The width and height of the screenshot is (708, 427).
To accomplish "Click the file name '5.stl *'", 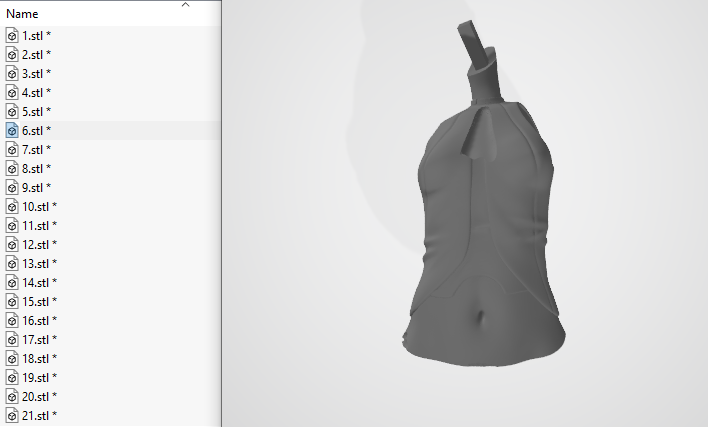I will point(37,111).
